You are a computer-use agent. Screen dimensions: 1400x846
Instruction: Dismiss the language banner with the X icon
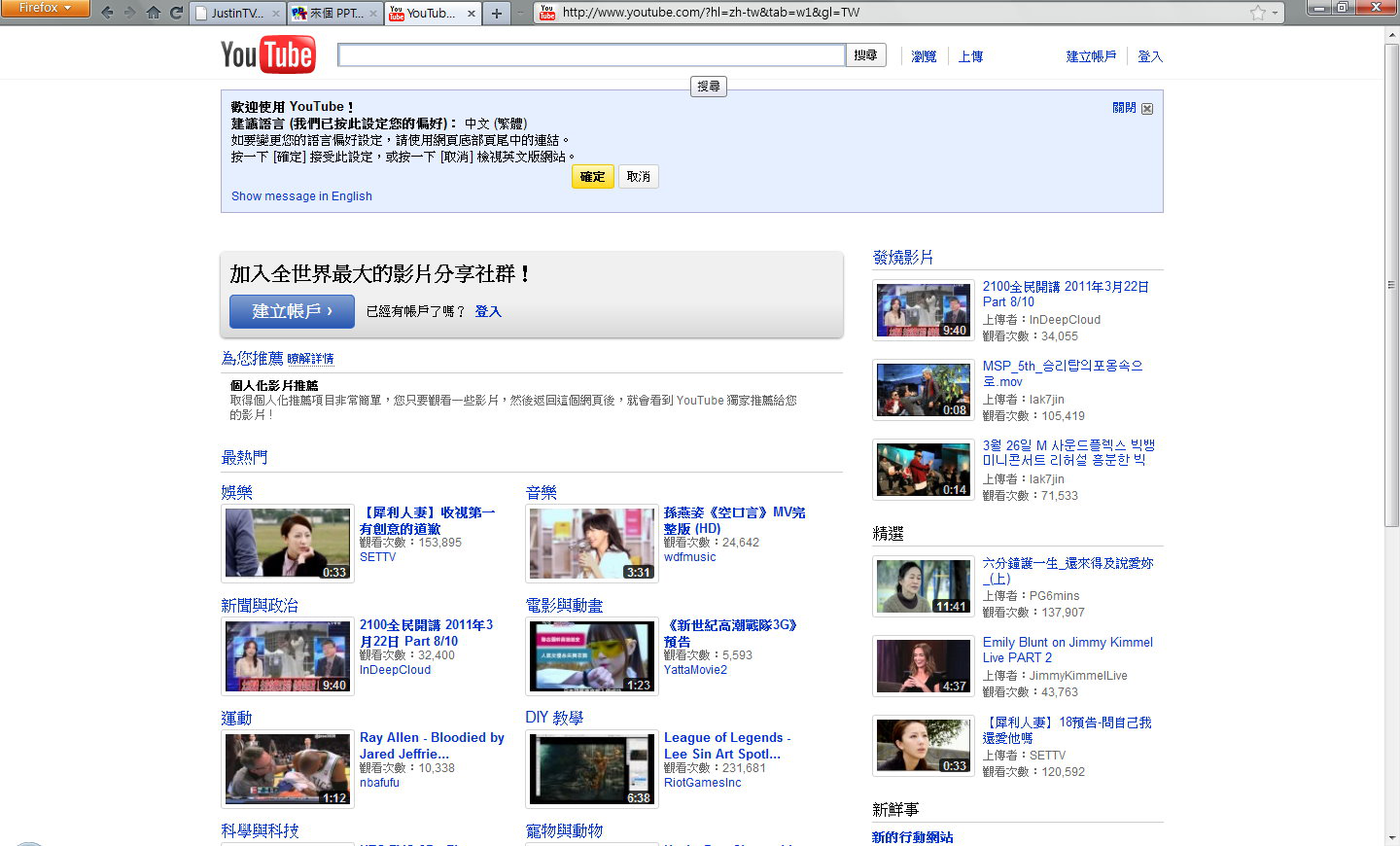pyautogui.click(x=1147, y=109)
